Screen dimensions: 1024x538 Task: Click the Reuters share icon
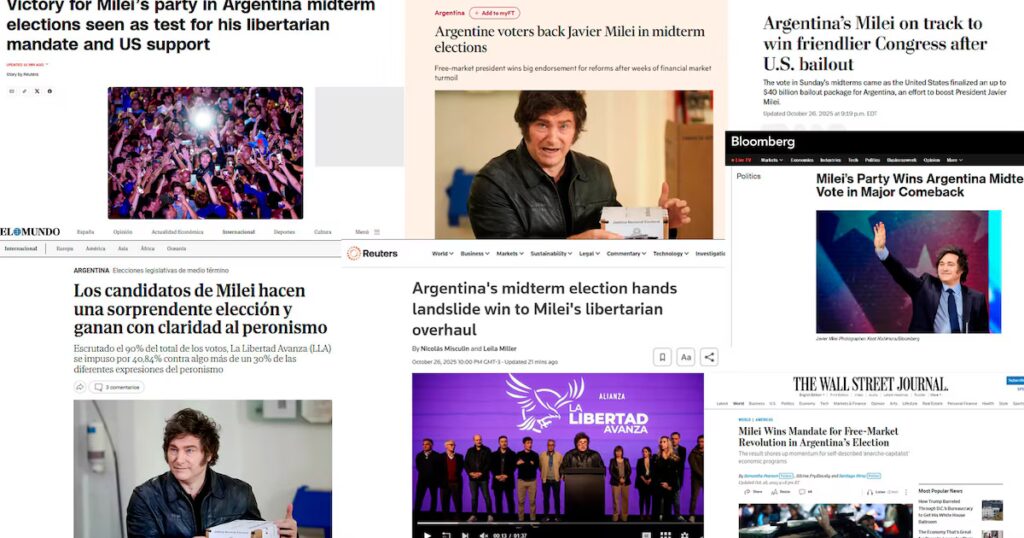coord(709,357)
